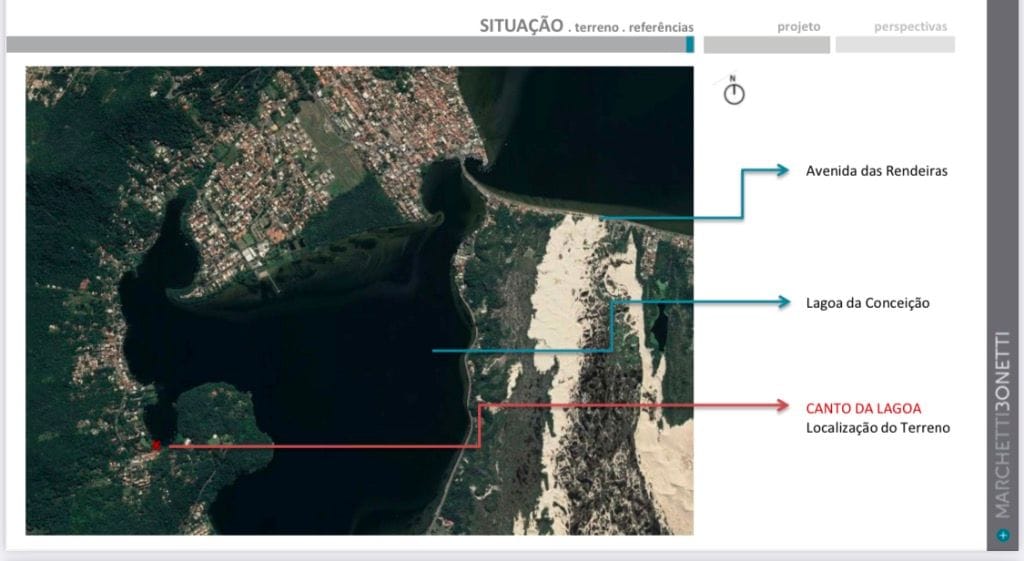This screenshot has width=1024, height=561.
Task: Select the Localização do Terreno caption
Action: (x=878, y=428)
